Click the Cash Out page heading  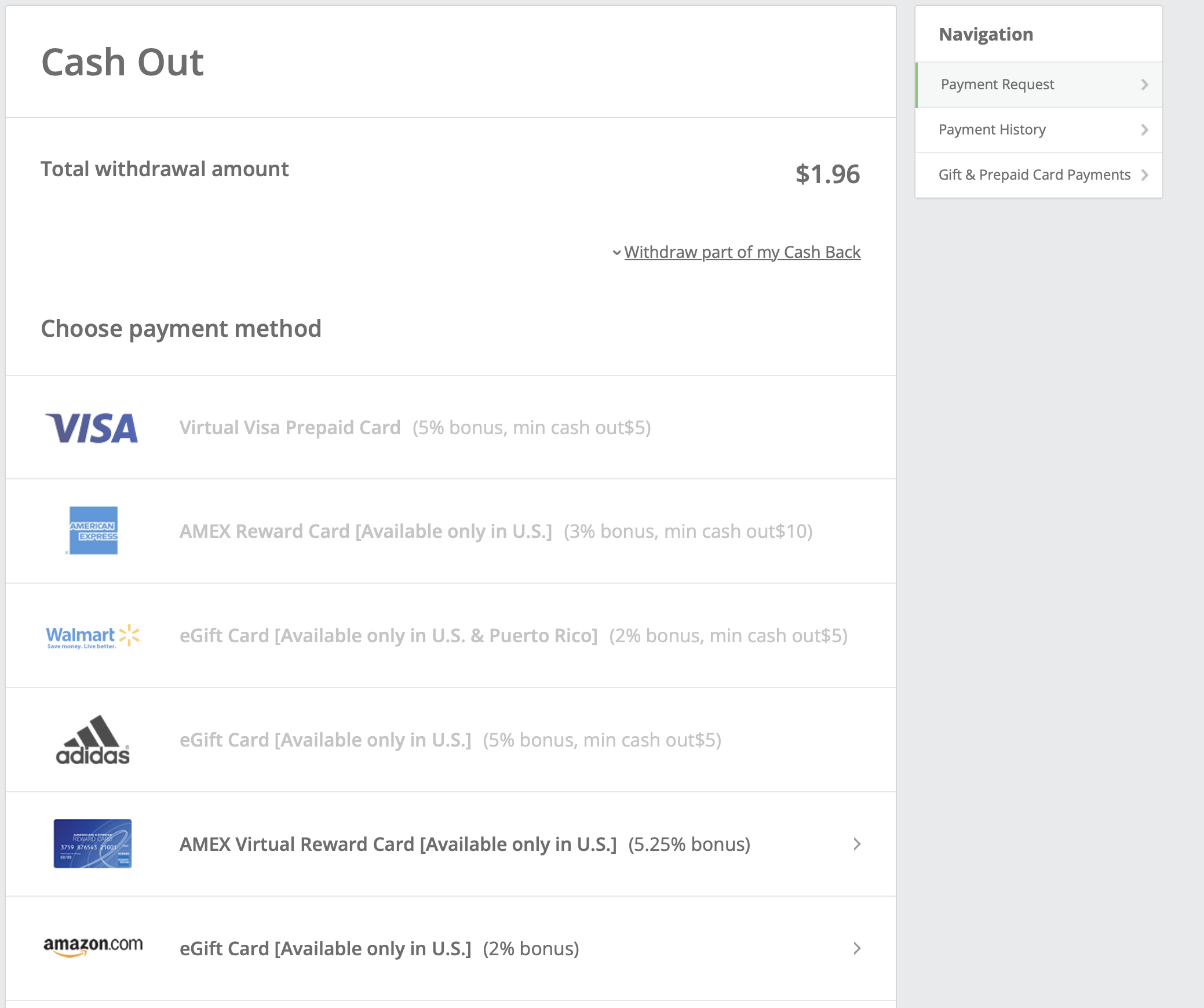(x=122, y=62)
